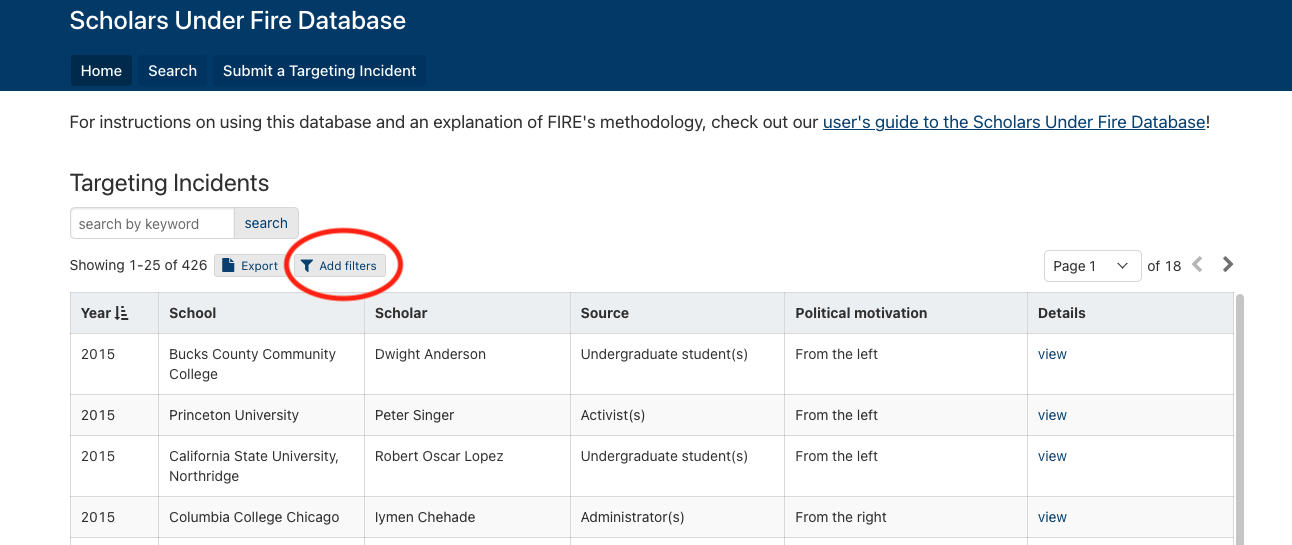This screenshot has height=545, width=1292.
Task: Open Submit a Targeting Incident page
Action: pos(319,71)
